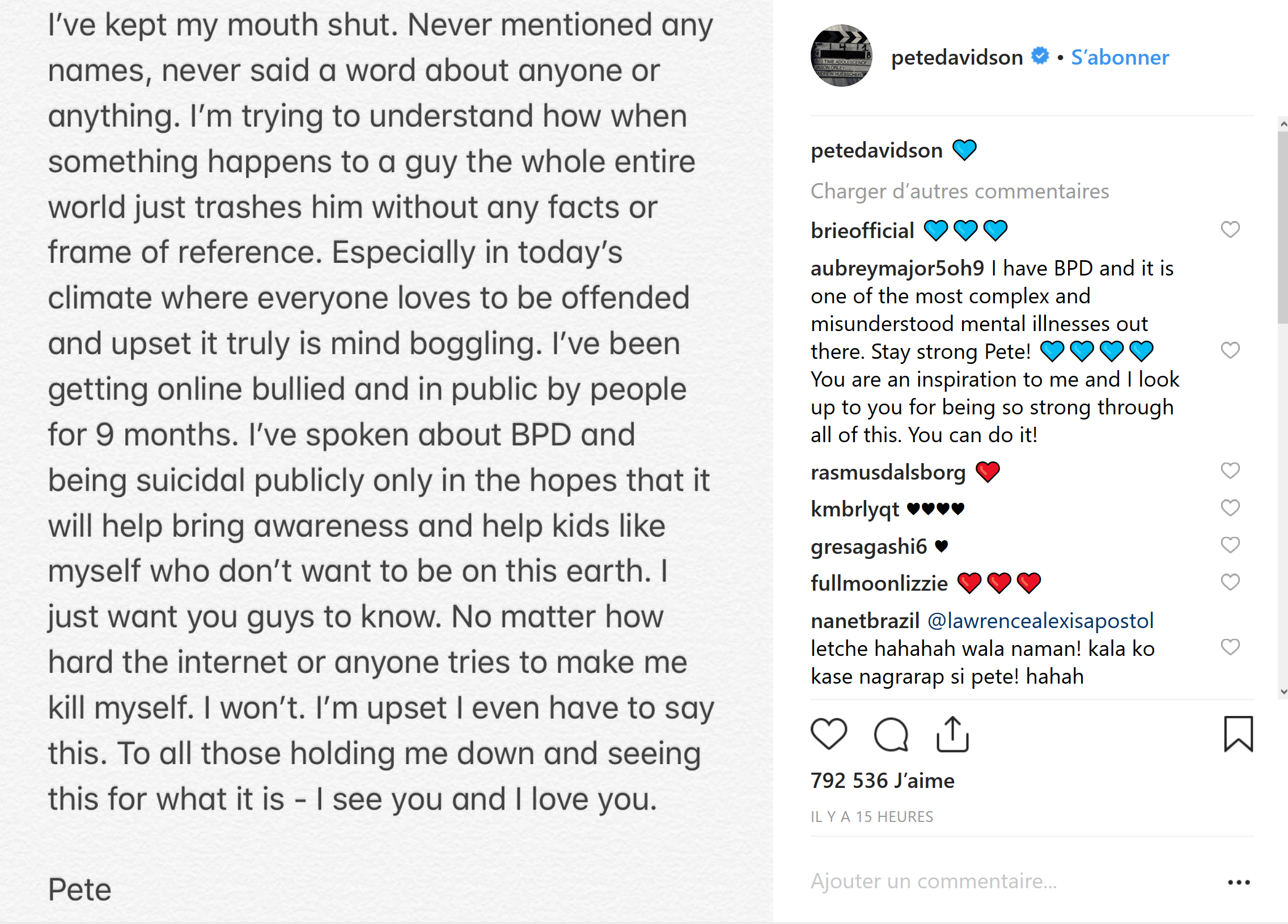
Task: Like aubreymajor5oh9's BPD comment
Action: coord(1230,350)
